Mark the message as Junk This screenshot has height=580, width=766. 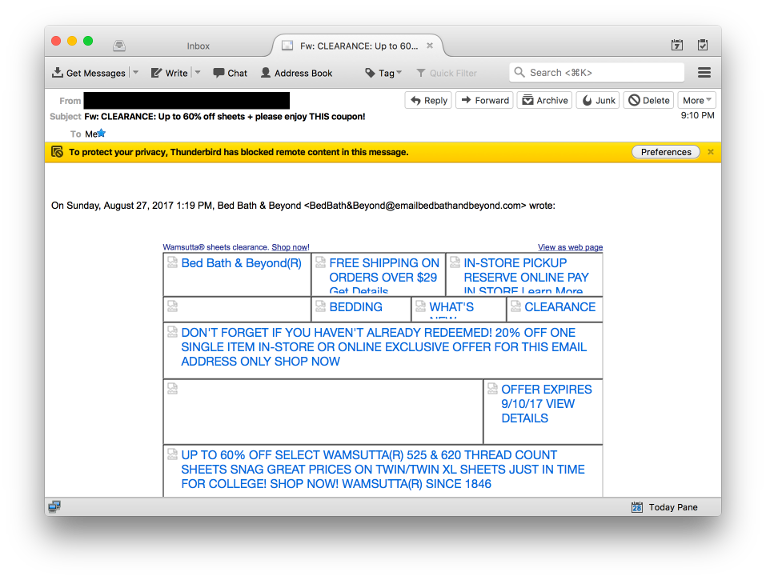(598, 100)
